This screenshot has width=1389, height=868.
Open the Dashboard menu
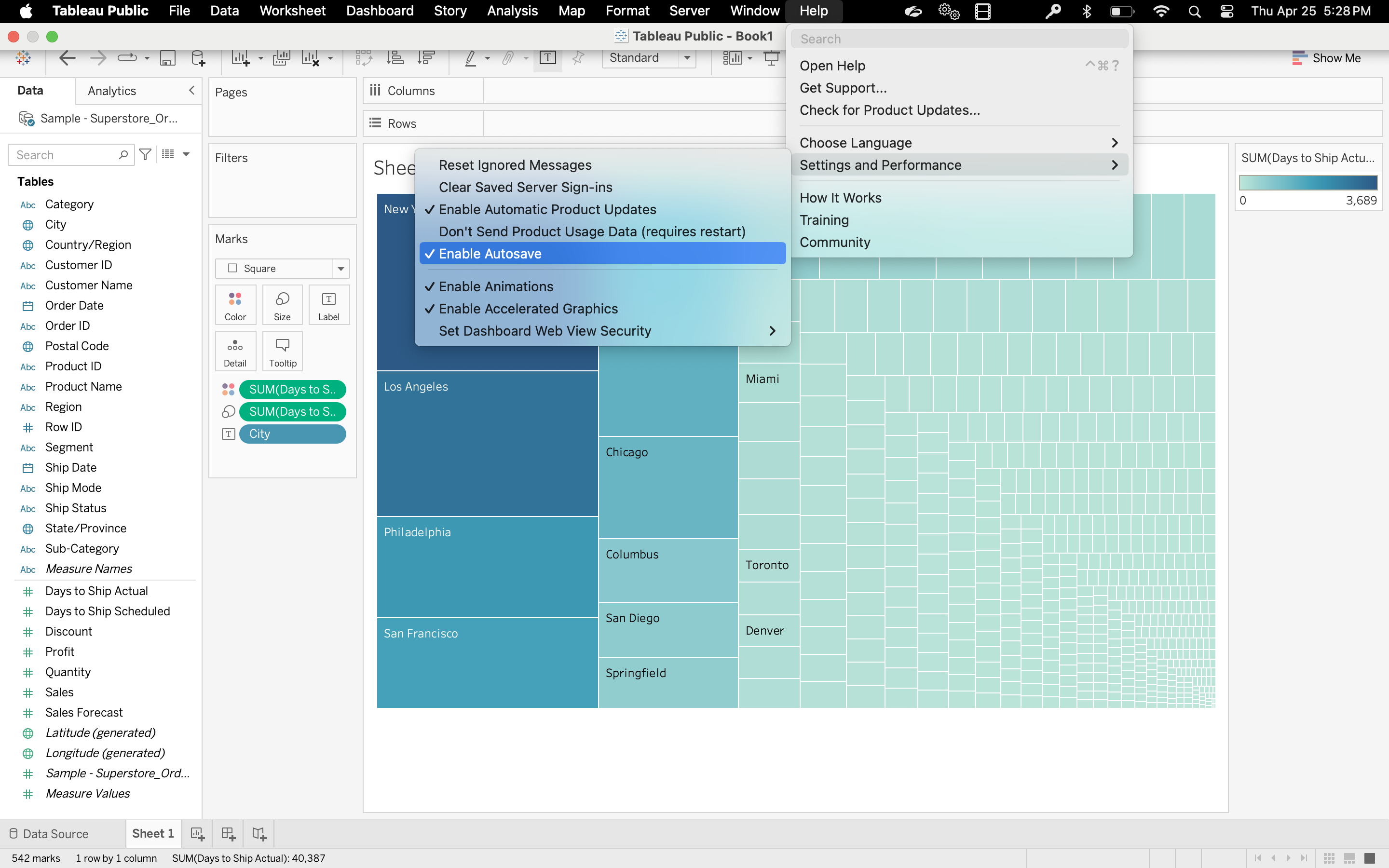(x=380, y=11)
